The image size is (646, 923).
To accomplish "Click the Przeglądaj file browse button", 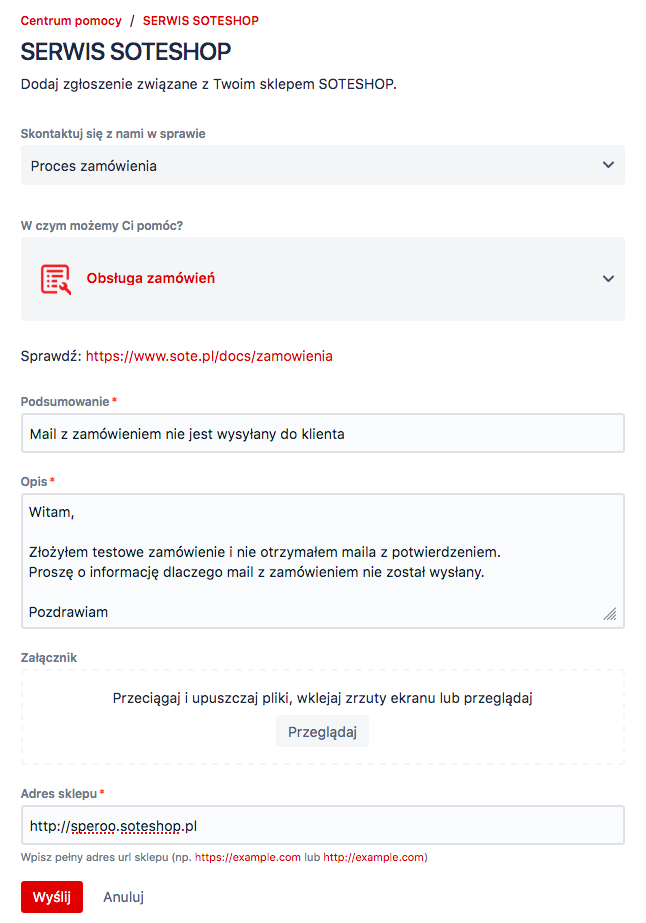I will tap(322, 732).
